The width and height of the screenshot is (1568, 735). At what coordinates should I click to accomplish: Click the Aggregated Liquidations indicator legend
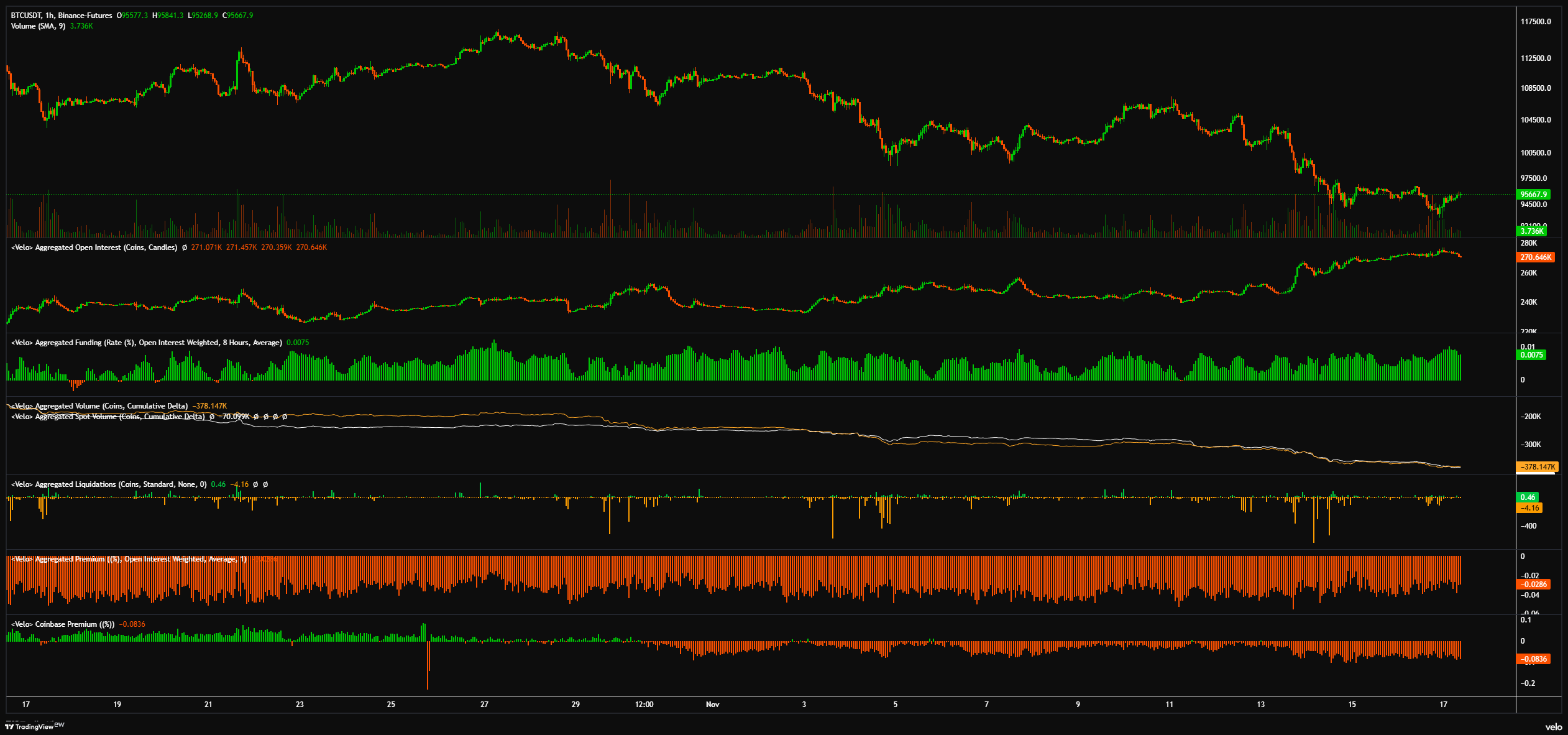[108, 484]
